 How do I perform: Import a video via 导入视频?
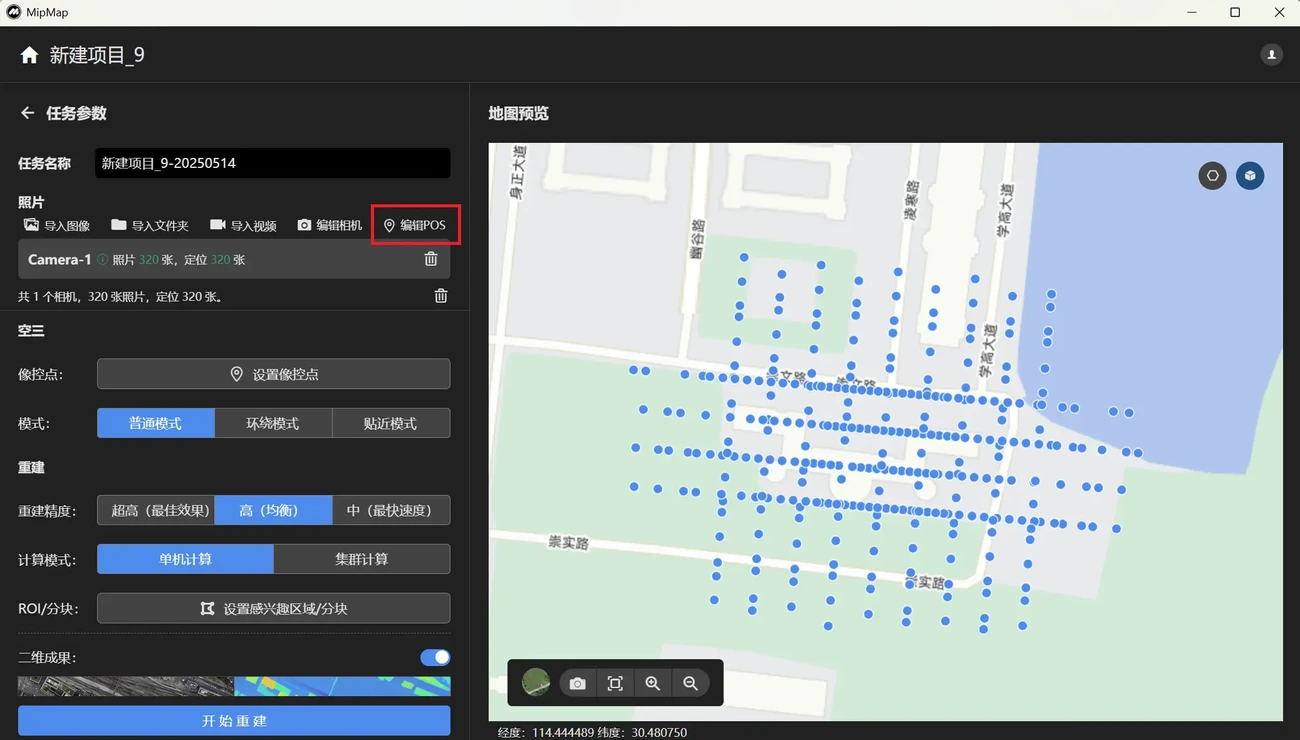coord(243,225)
